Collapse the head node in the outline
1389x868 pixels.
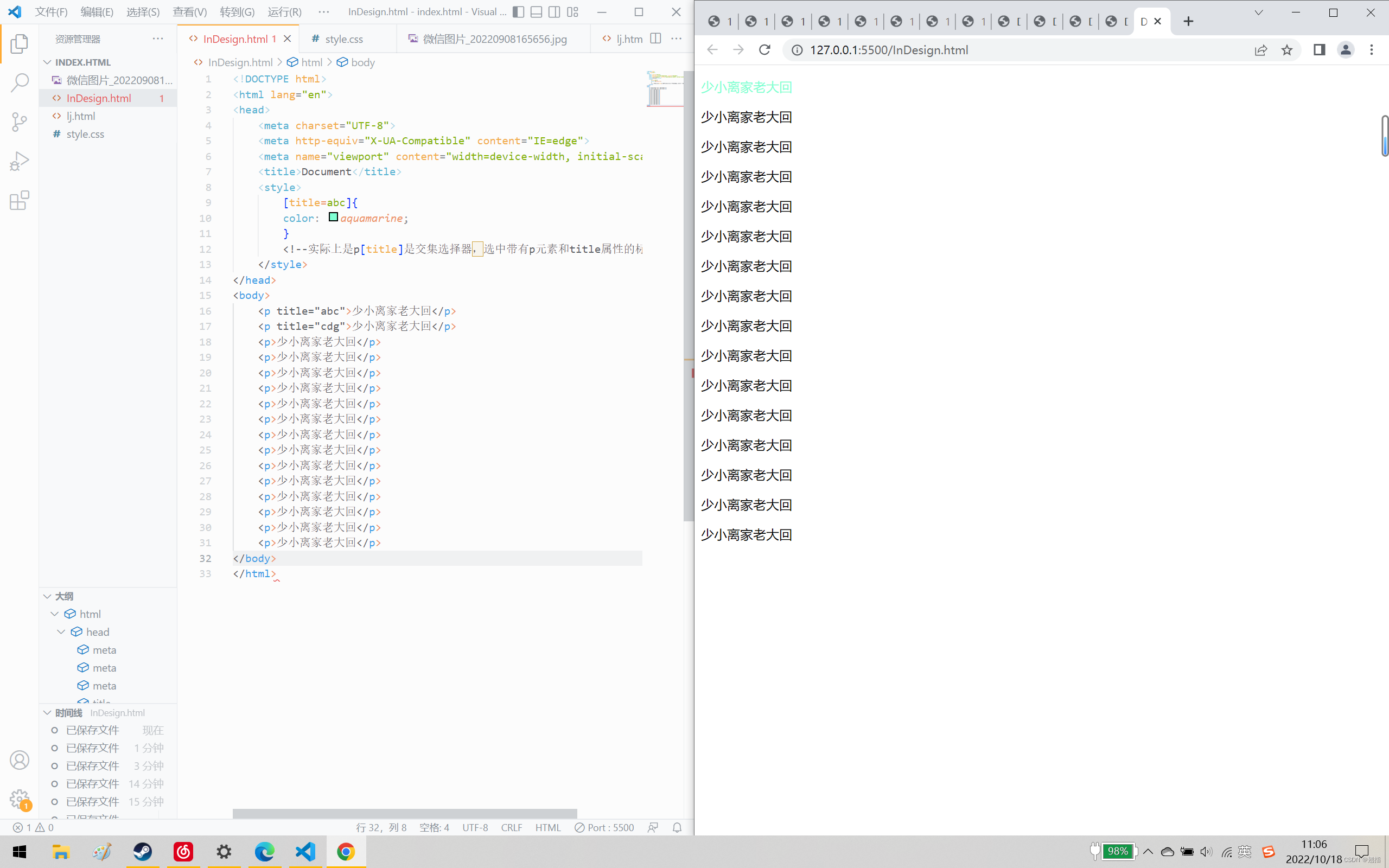[x=61, y=631]
